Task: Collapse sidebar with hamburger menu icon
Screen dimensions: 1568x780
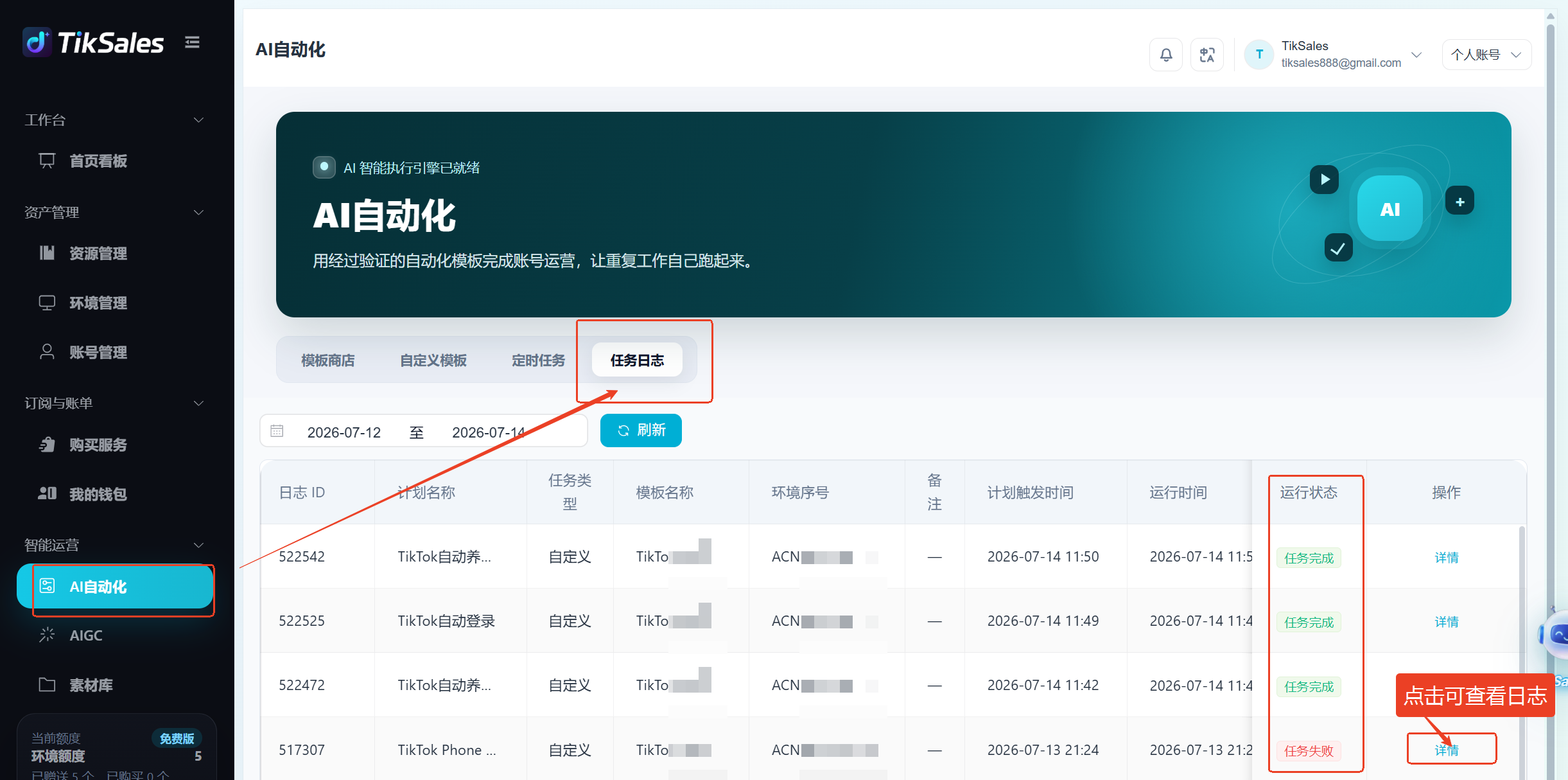Action: (192, 42)
